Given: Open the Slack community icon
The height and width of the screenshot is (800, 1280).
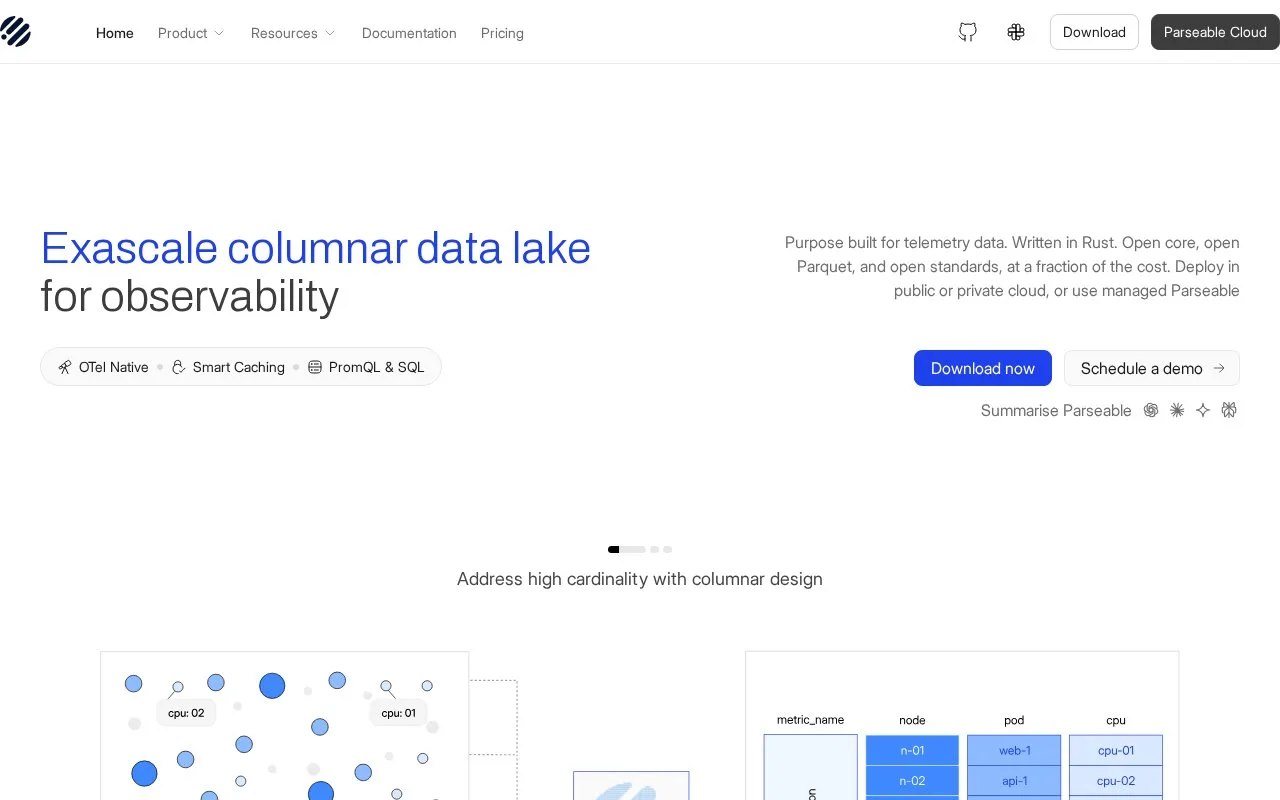Looking at the screenshot, I should click(x=1016, y=32).
